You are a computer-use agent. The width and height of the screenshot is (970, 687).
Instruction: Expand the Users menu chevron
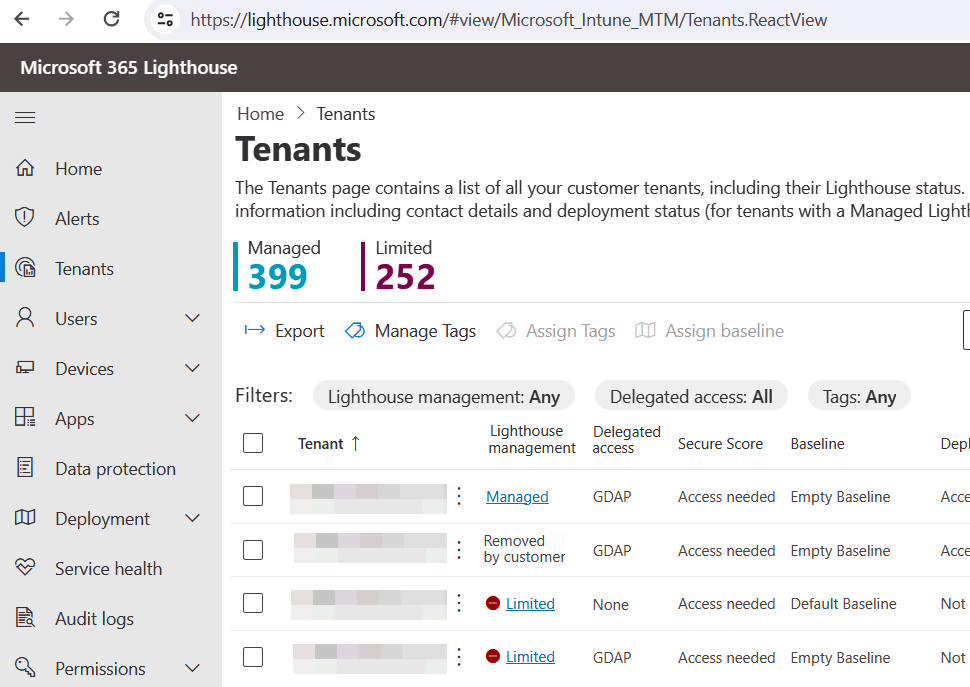[193, 318]
